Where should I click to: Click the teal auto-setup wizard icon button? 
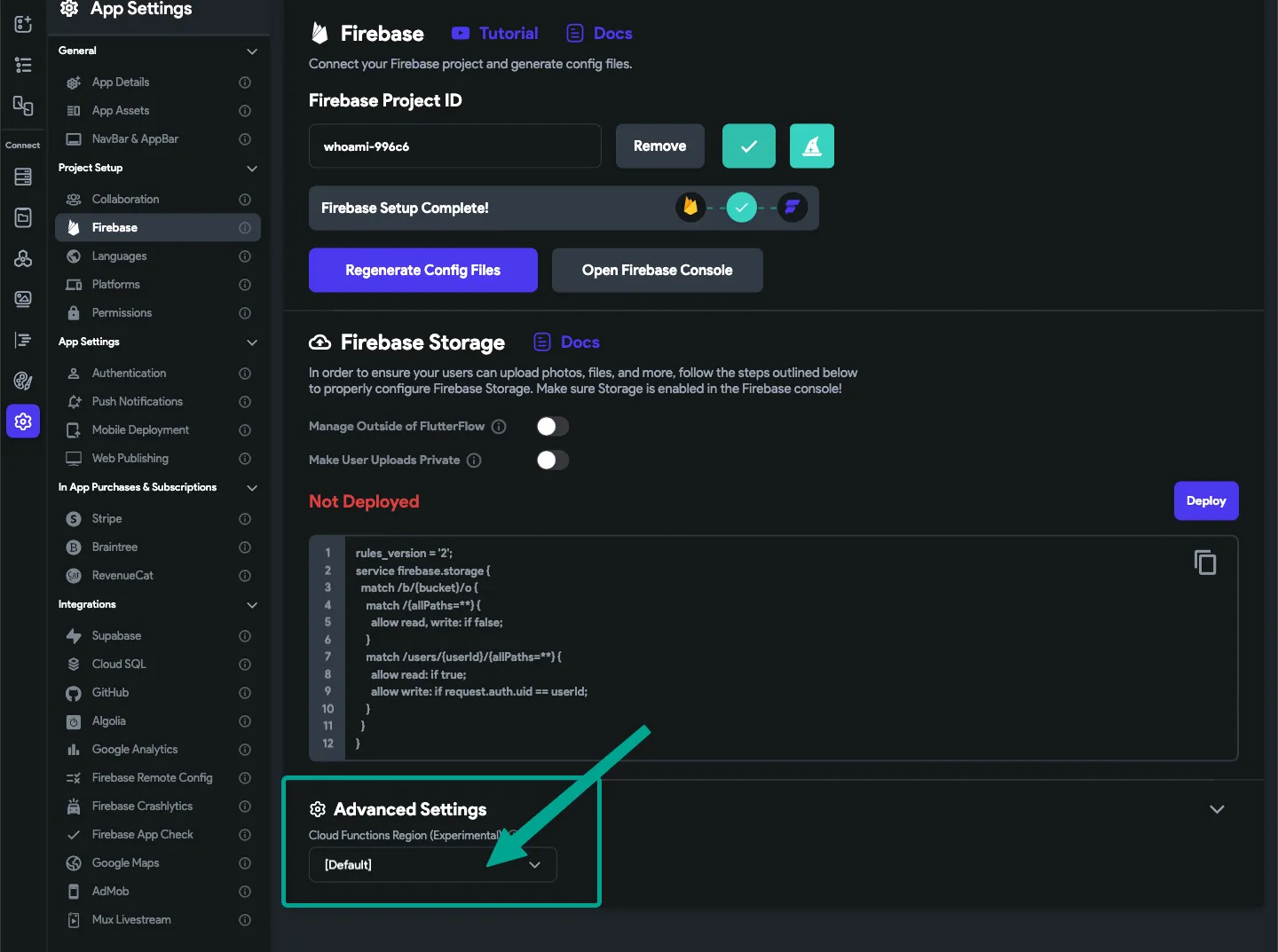pos(811,146)
